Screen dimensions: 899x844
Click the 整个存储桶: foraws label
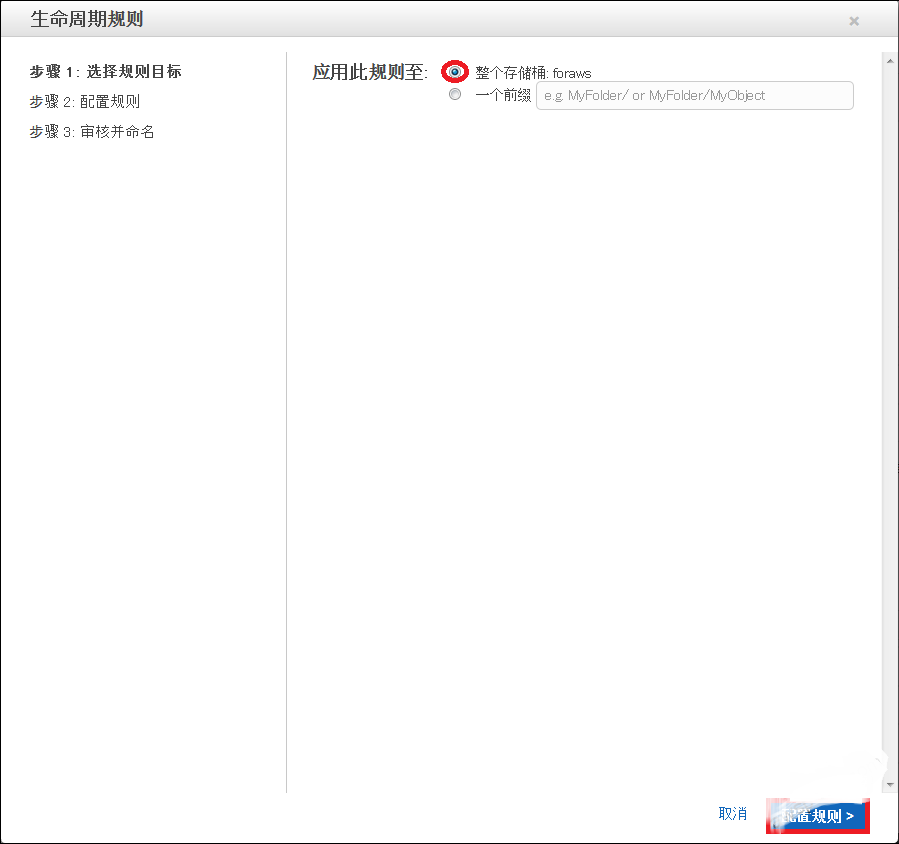(533, 73)
